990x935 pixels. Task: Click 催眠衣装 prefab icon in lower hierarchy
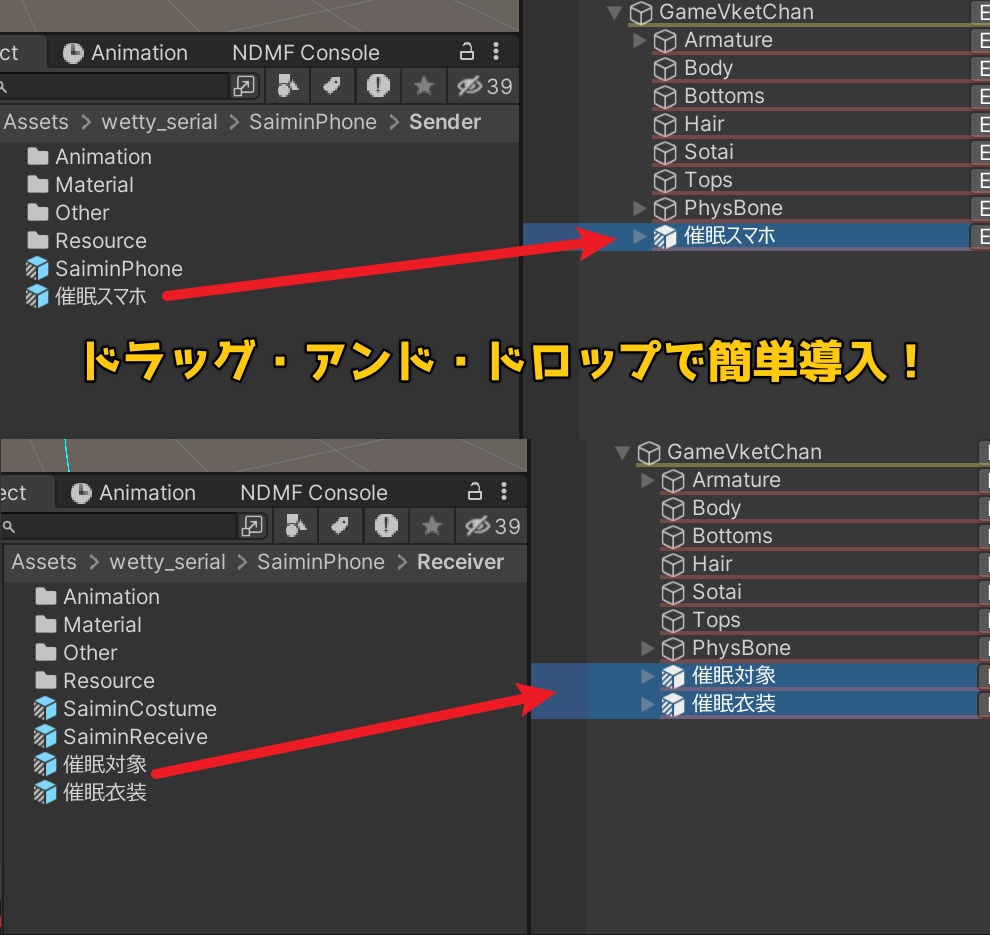(x=672, y=704)
